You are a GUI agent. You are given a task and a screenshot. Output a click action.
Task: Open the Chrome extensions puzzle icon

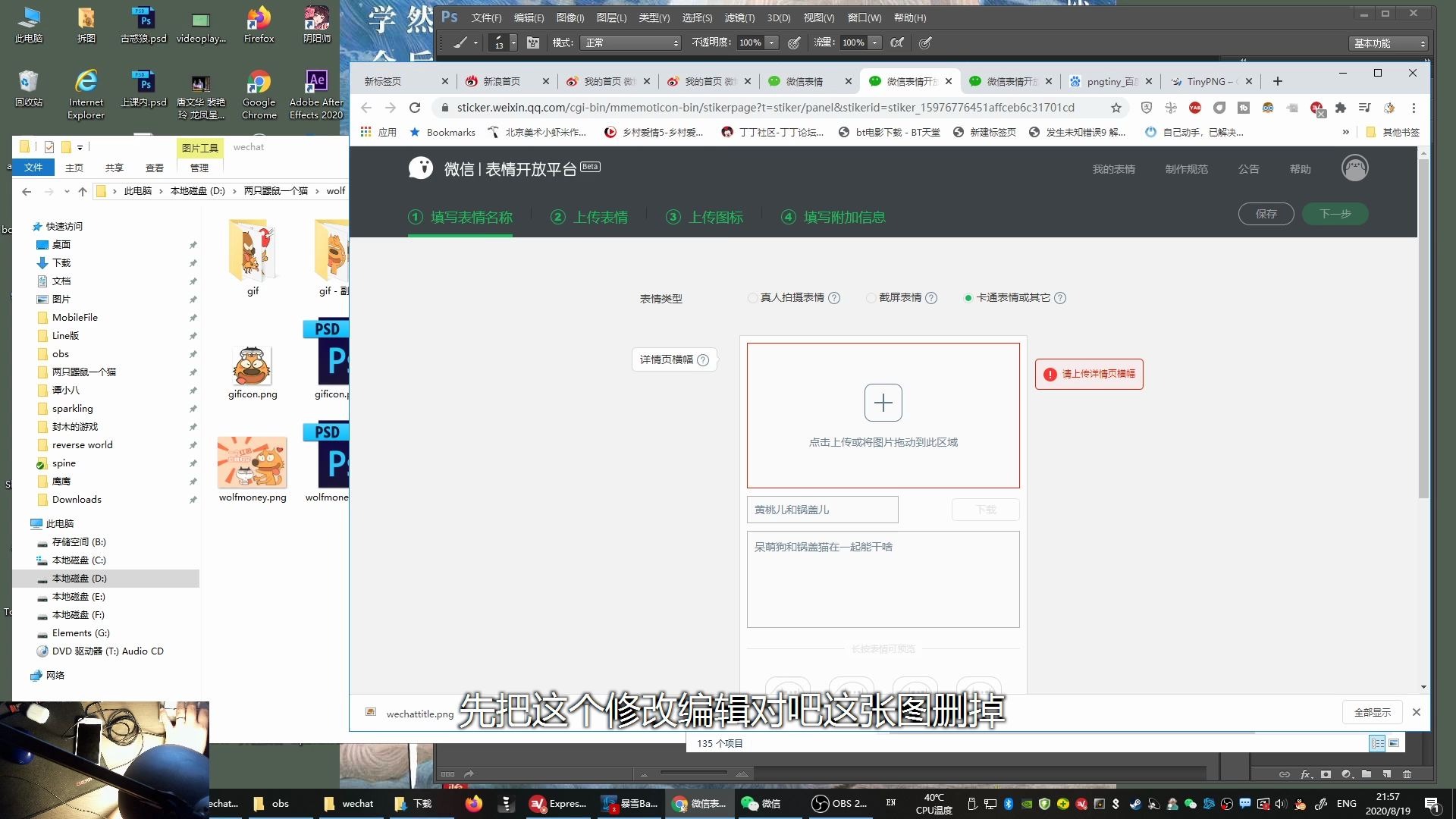click(1341, 108)
